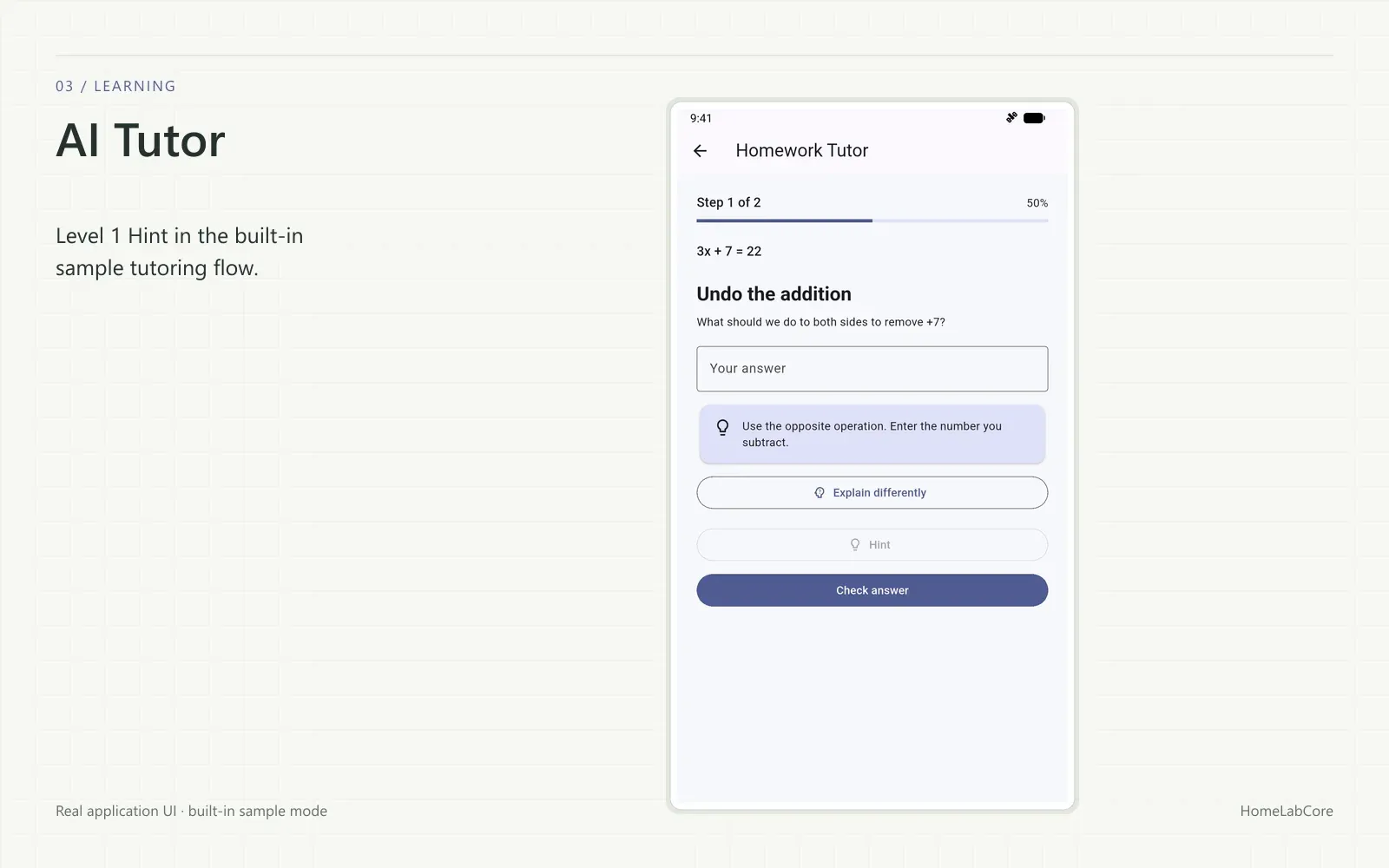Go back using the arrow icon
The height and width of the screenshot is (868, 1389).
(701, 151)
